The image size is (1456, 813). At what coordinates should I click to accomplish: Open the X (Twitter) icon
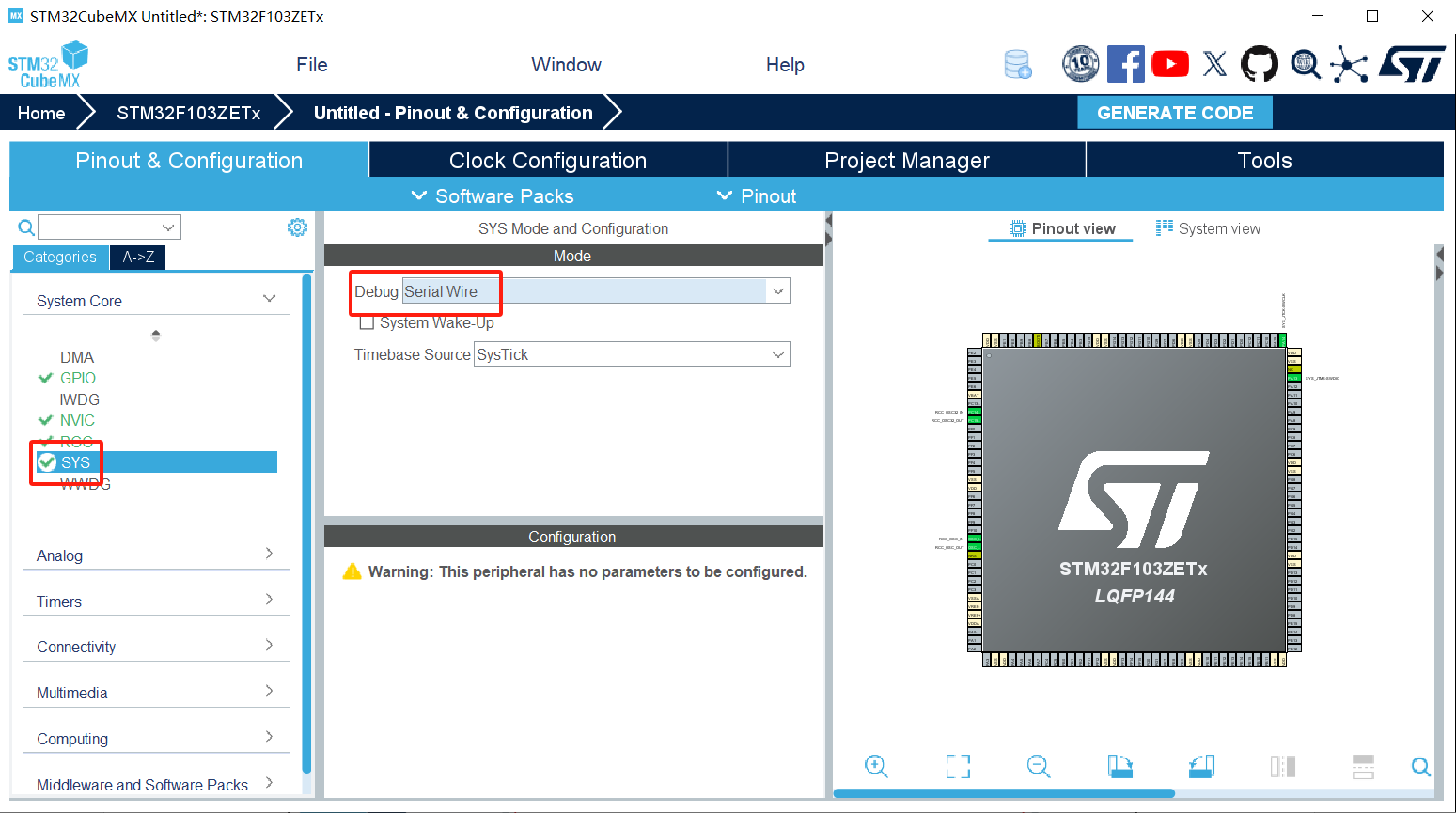(1215, 64)
